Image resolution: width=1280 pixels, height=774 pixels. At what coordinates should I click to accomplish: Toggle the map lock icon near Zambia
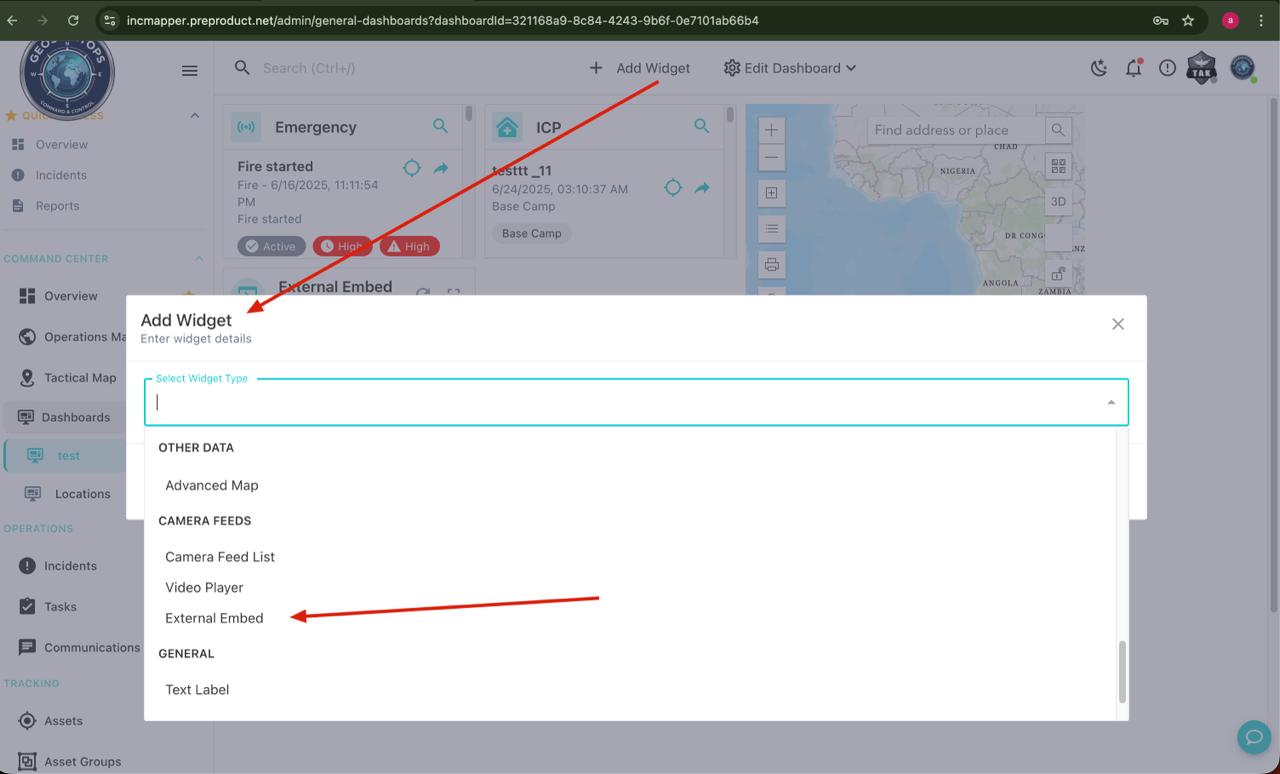[x=1057, y=271]
